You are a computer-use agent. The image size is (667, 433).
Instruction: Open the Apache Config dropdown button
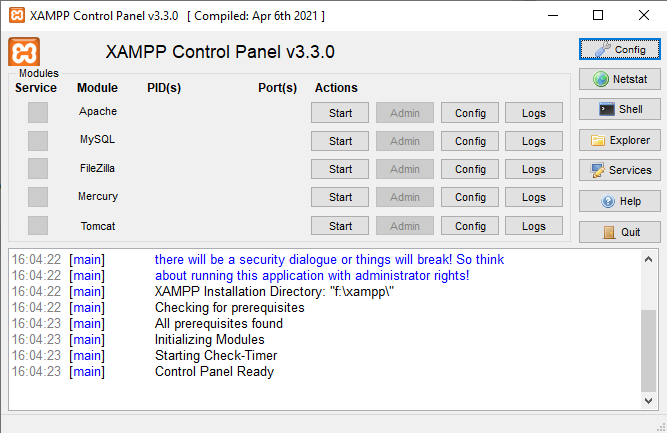coord(470,113)
